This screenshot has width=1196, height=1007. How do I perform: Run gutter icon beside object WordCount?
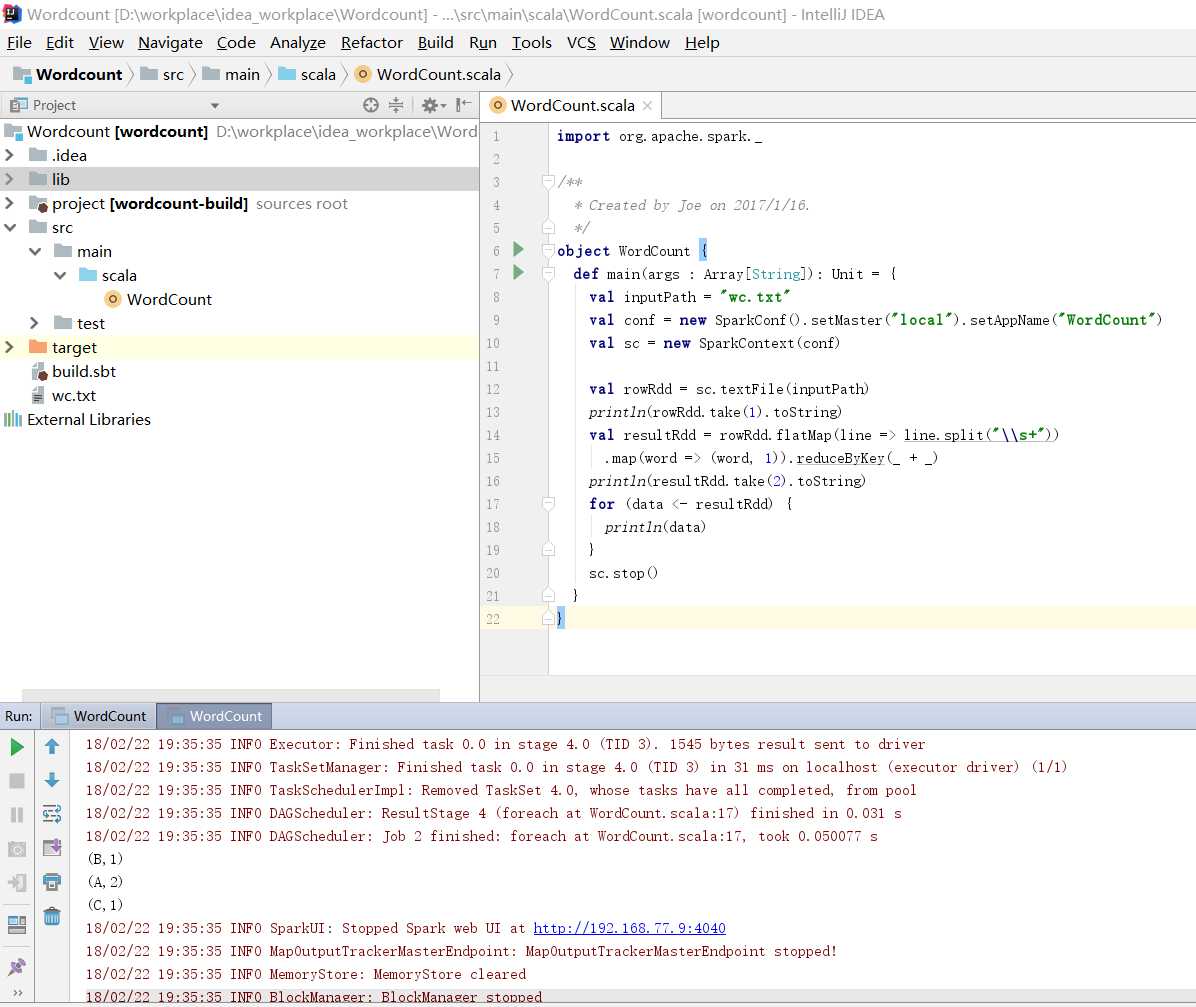click(519, 249)
